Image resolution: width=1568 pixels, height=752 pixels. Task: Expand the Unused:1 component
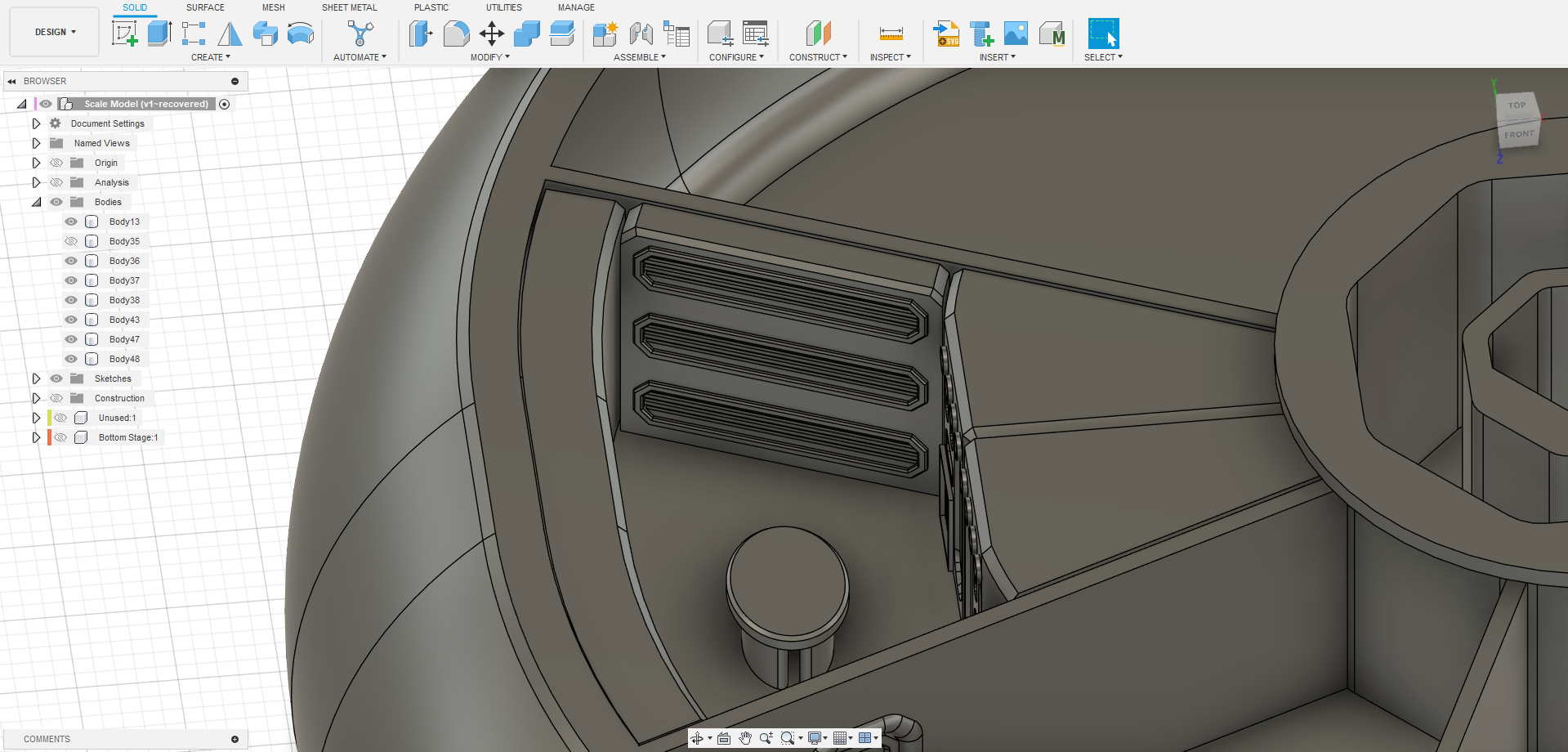pyautogui.click(x=36, y=418)
